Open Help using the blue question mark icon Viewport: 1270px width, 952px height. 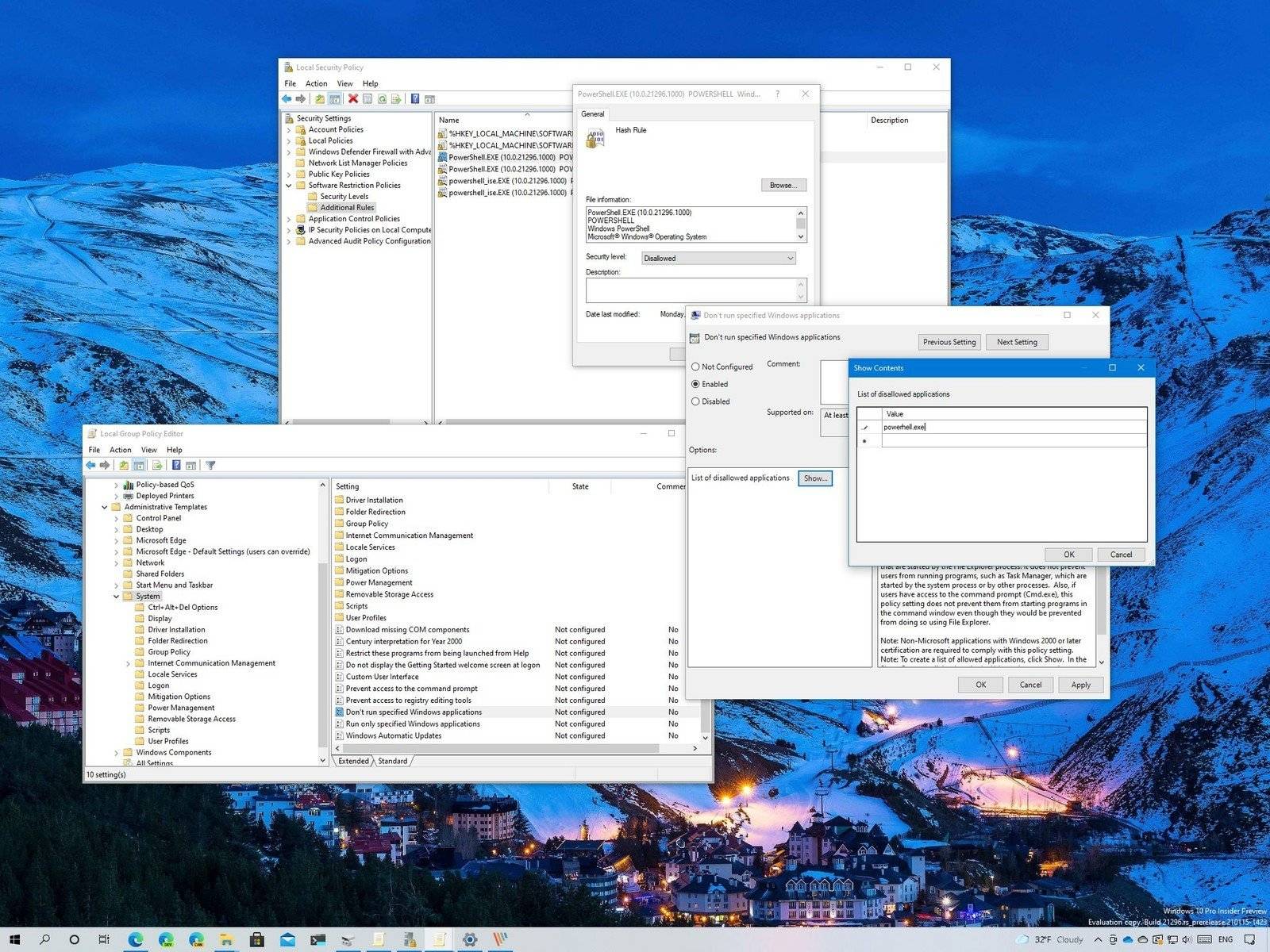pos(415,98)
